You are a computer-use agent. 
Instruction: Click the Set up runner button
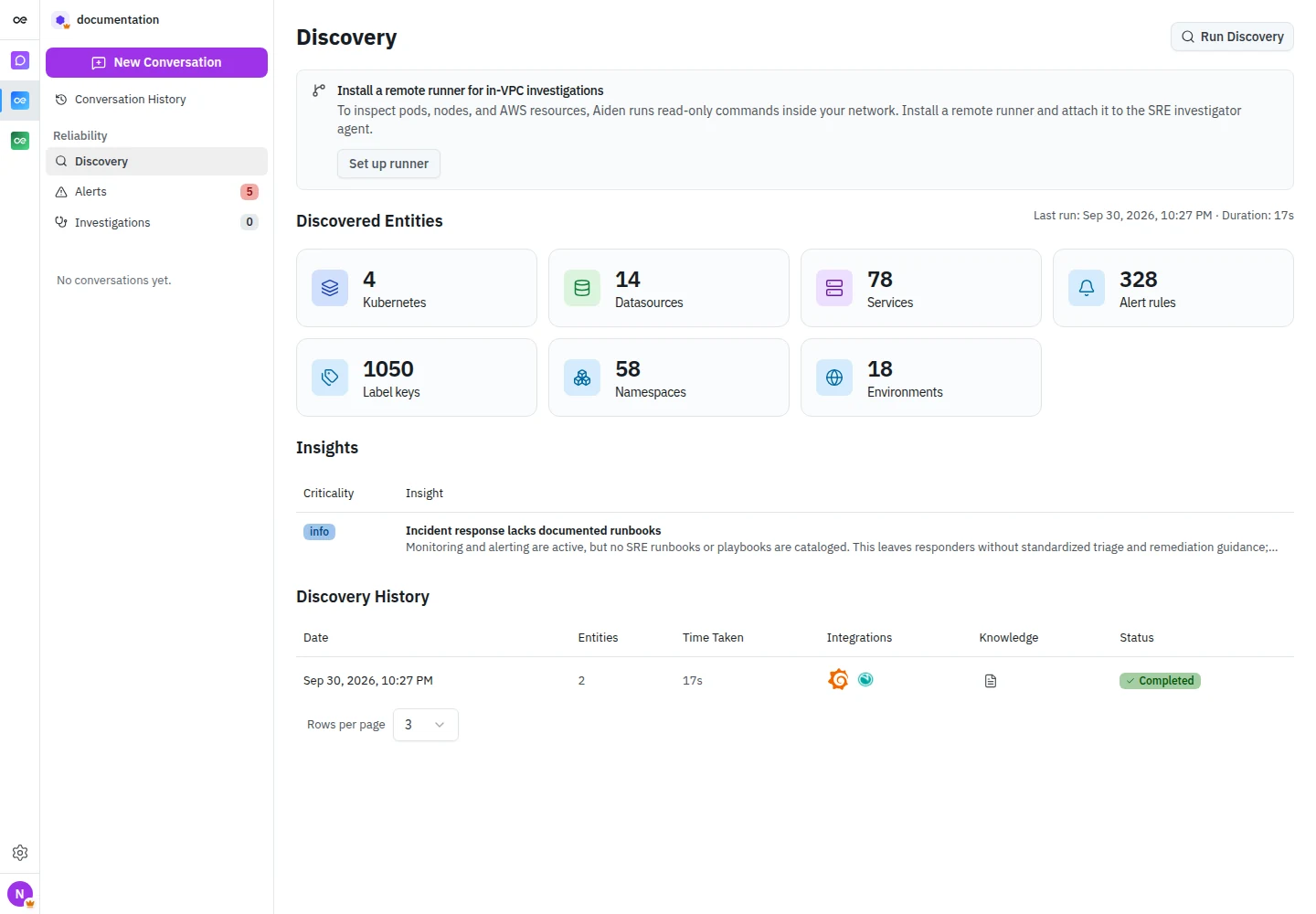click(x=388, y=164)
